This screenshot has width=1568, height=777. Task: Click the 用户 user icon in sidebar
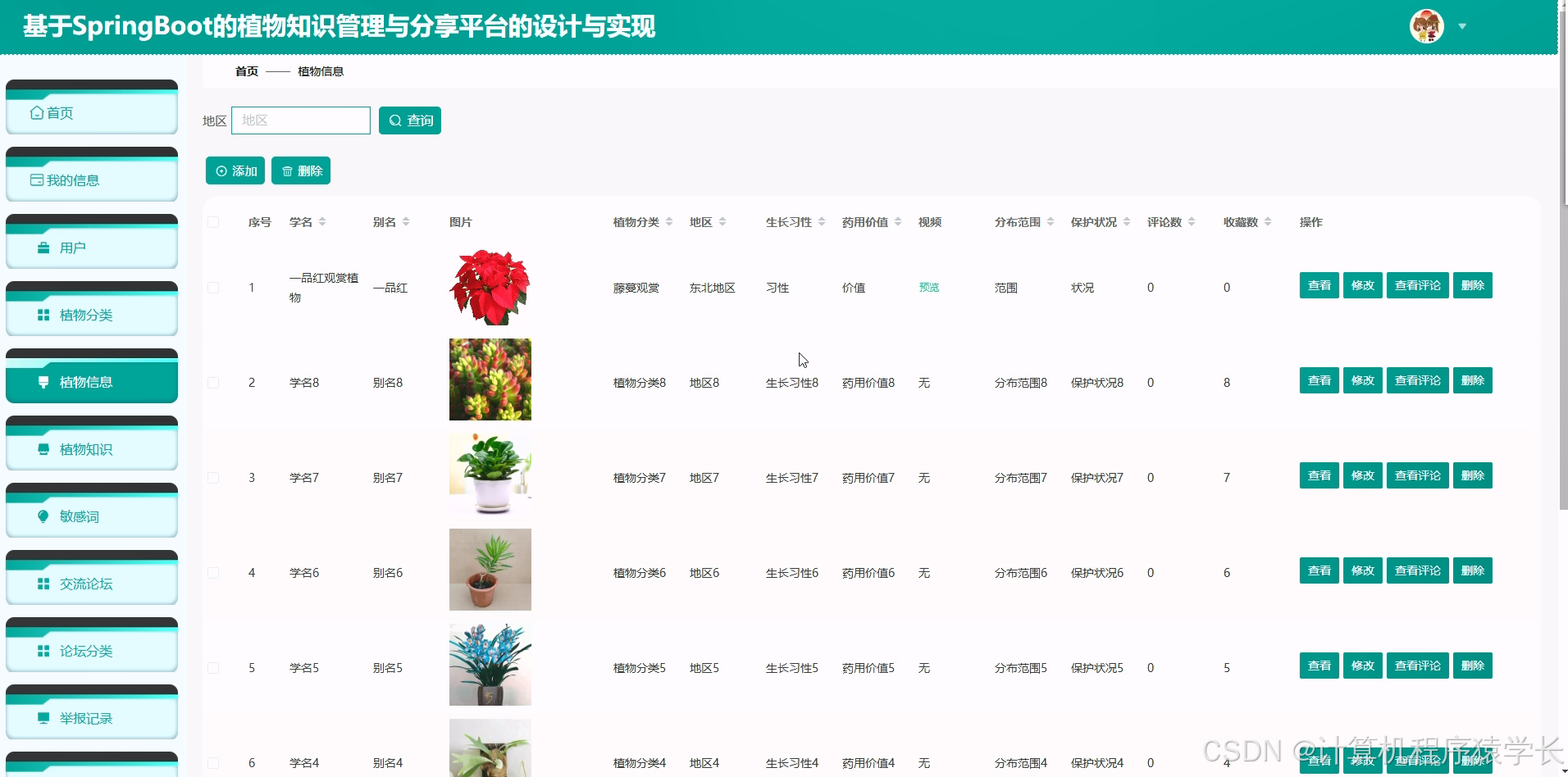(x=43, y=247)
